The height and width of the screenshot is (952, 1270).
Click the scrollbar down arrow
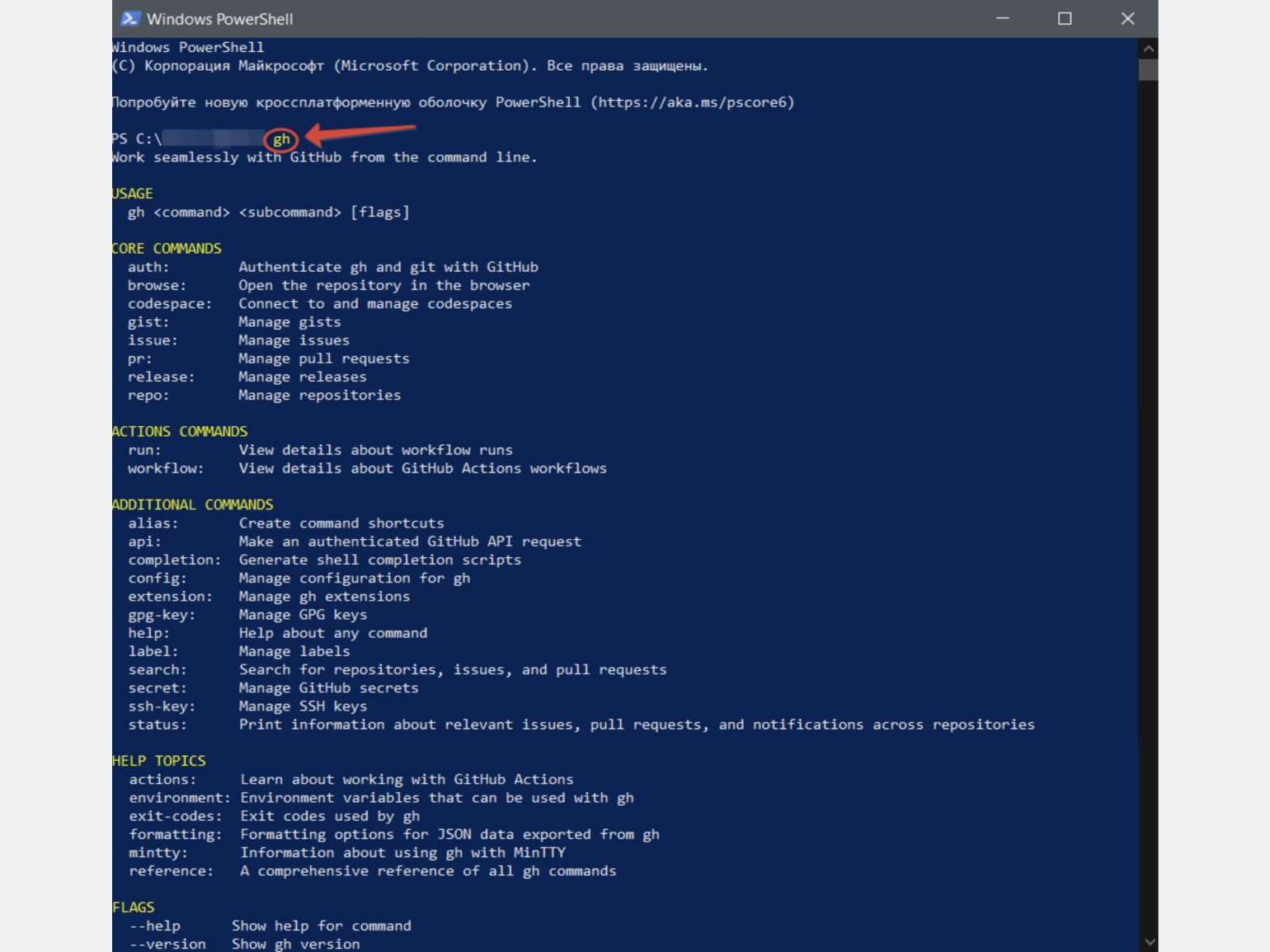(x=1148, y=941)
